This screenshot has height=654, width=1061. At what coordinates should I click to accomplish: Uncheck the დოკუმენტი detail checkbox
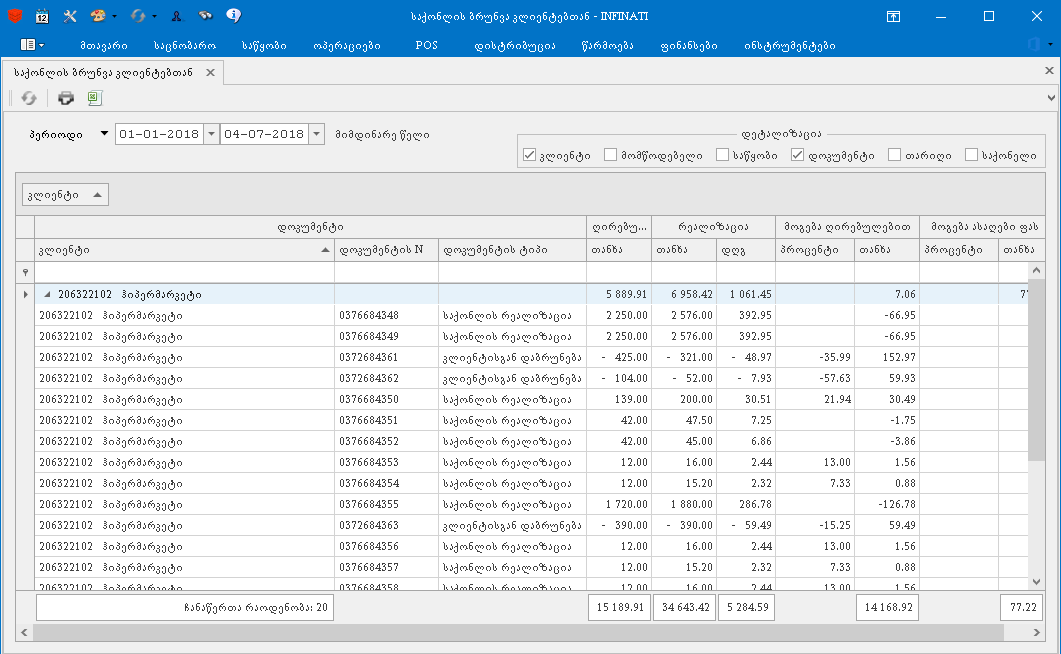click(798, 156)
